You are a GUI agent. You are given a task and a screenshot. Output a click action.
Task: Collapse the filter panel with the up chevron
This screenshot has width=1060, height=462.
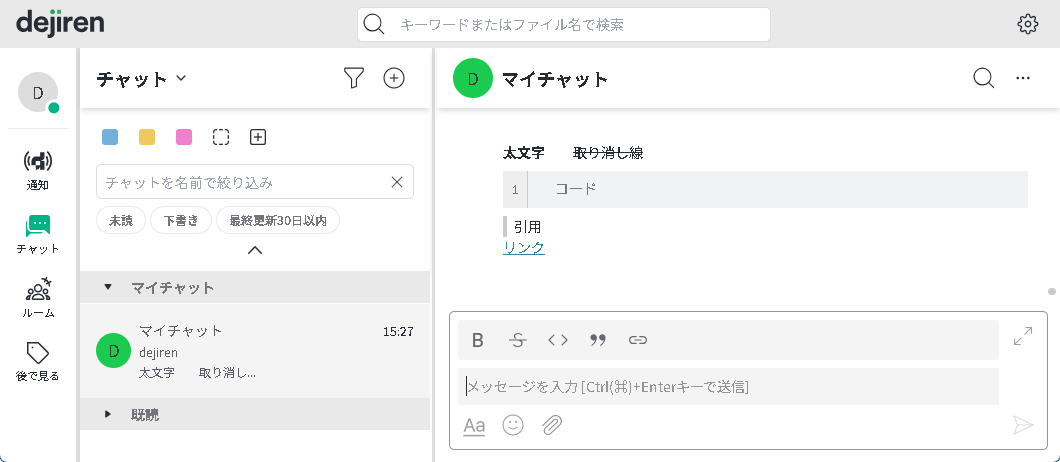(255, 250)
